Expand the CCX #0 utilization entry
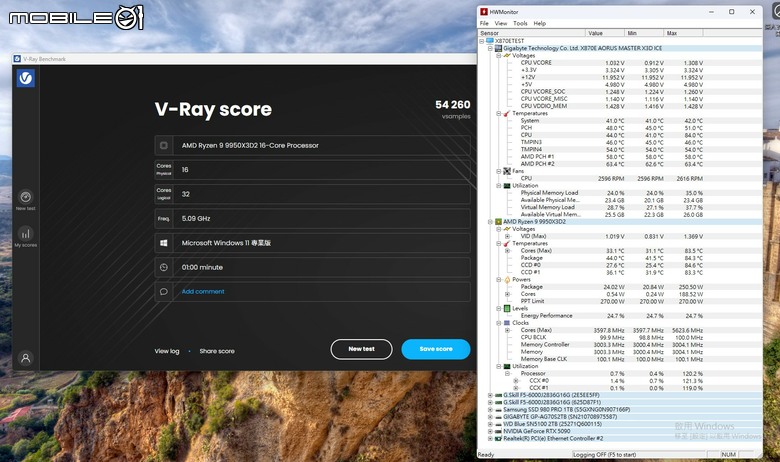The height and width of the screenshot is (462, 780). (x=516, y=381)
